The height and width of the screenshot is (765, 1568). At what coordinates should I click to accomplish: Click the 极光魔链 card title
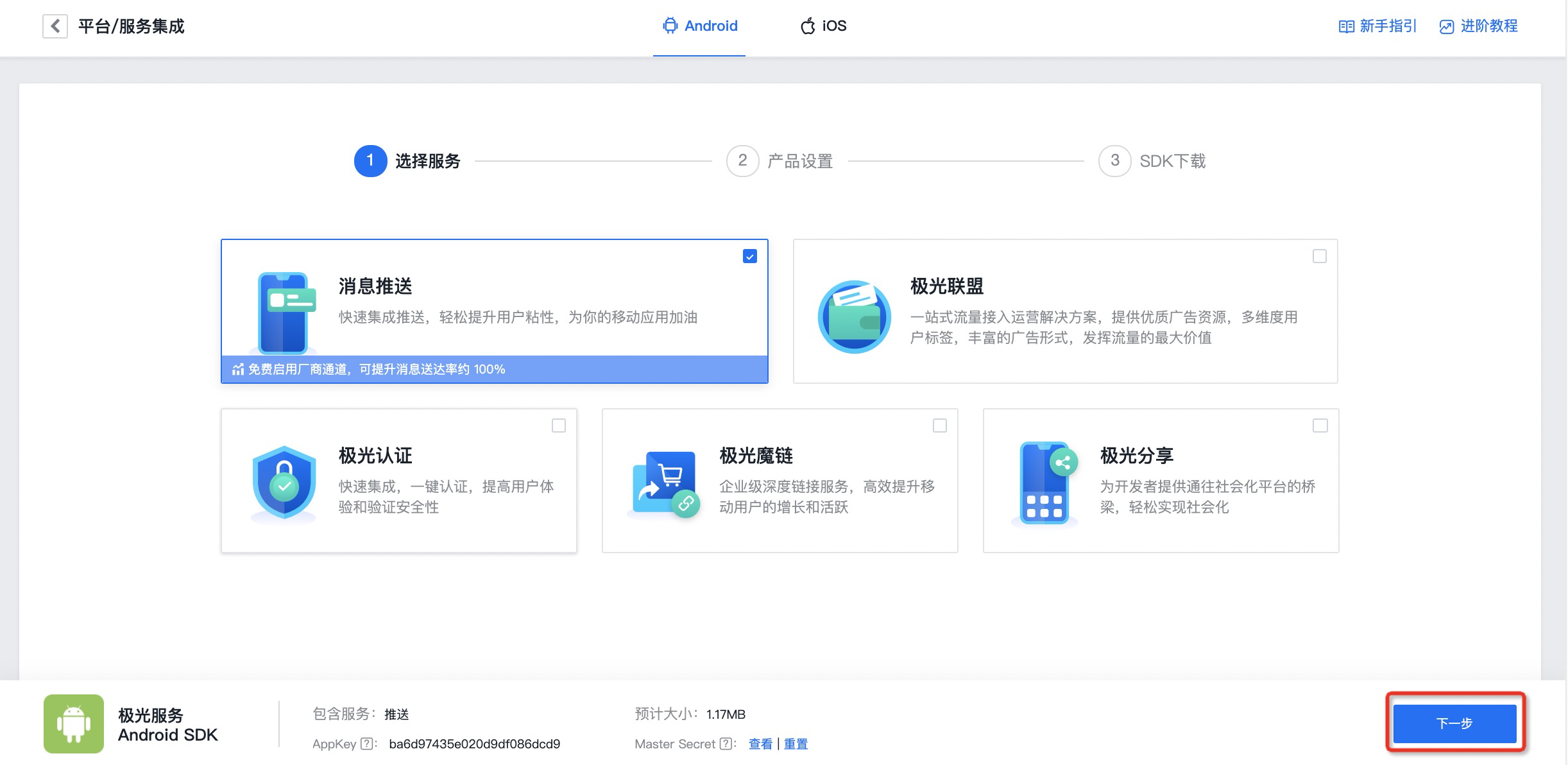pyautogui.click(x=756, y=456)
